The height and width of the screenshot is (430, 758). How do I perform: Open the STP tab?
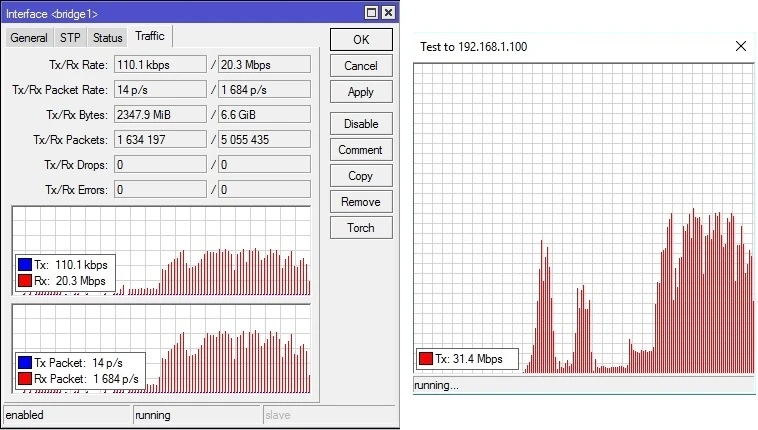coord(70,38)
